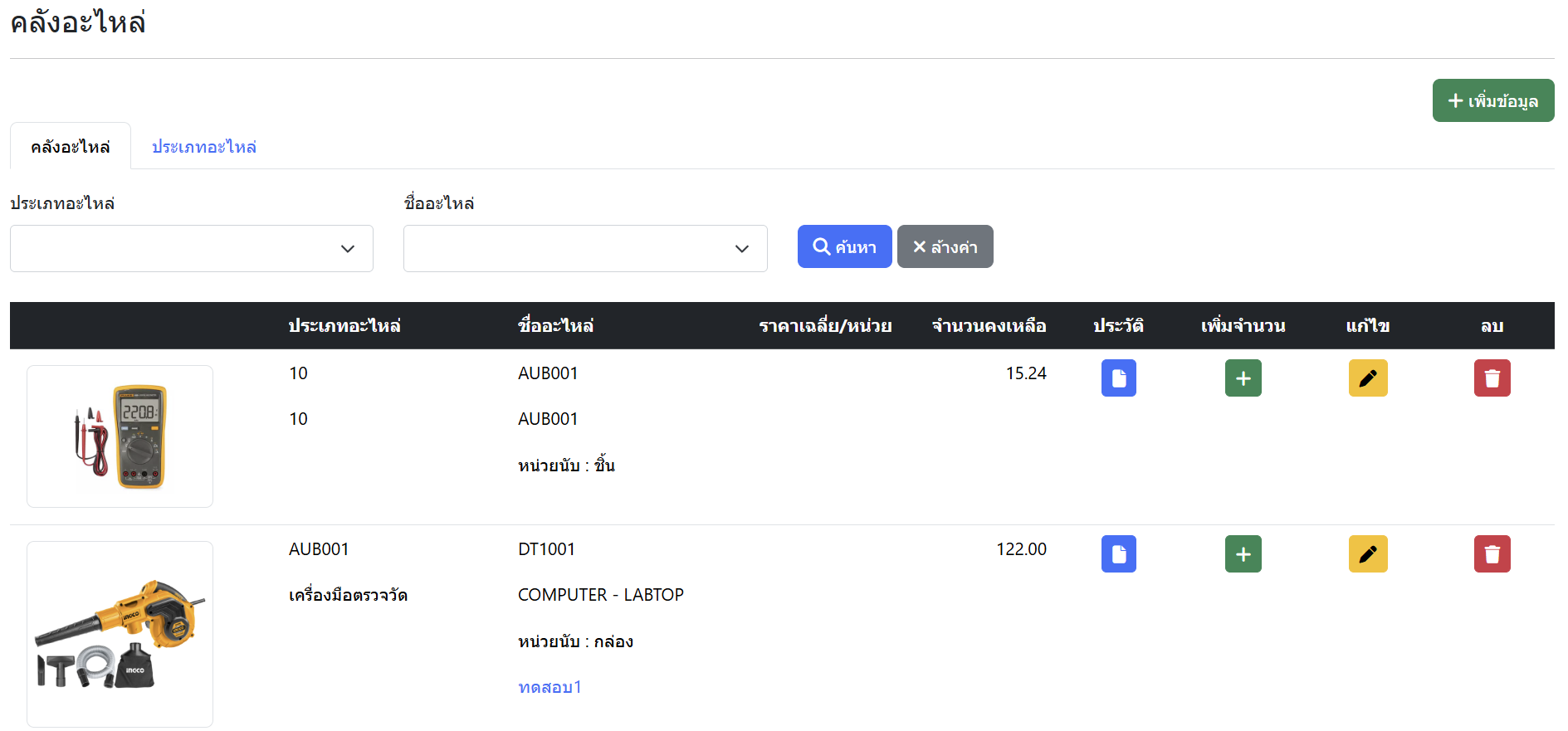This screenshot has height=731, width=1568.
Task: Click the จำนวนคงเหลือ column header
Action: pyautogui.click(x=989, y=326)
